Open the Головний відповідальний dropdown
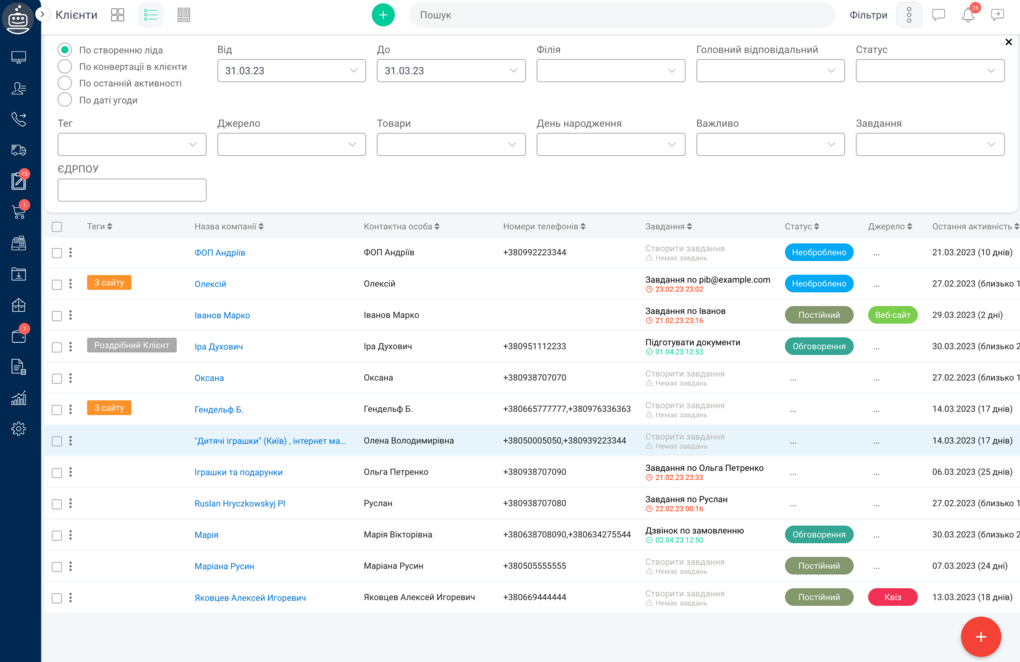 pyautogui.click(x=770, y=71)
